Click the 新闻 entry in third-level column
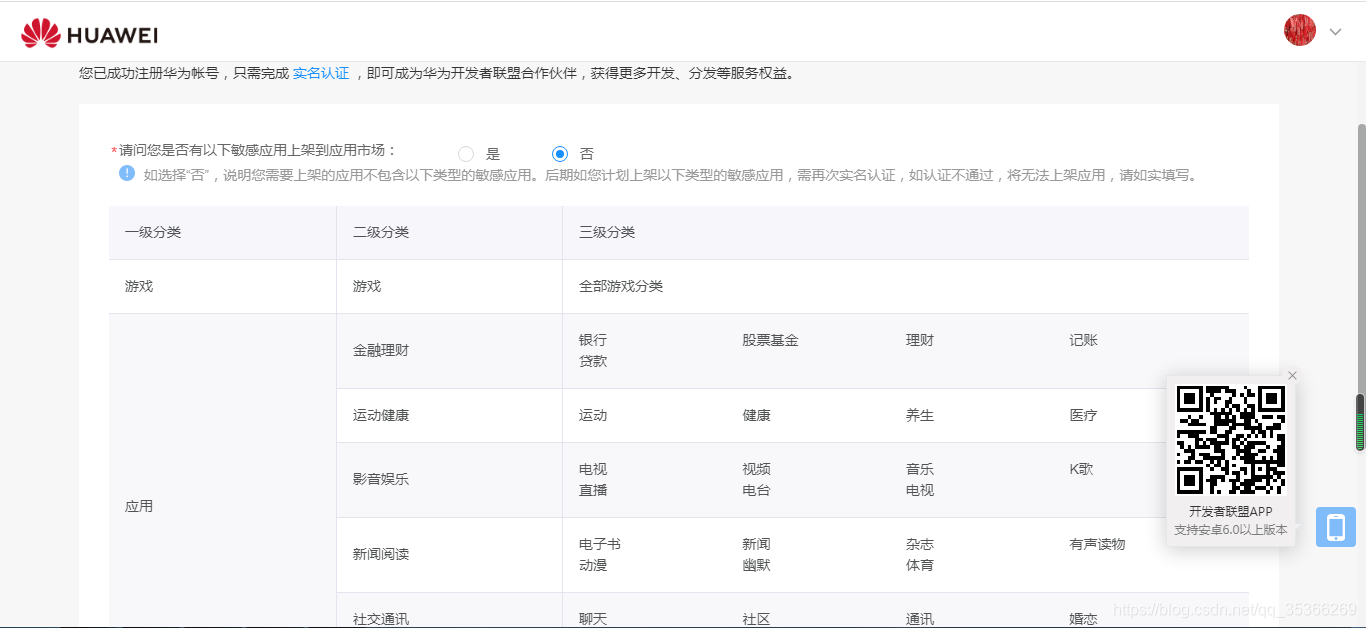 (756, 544)
